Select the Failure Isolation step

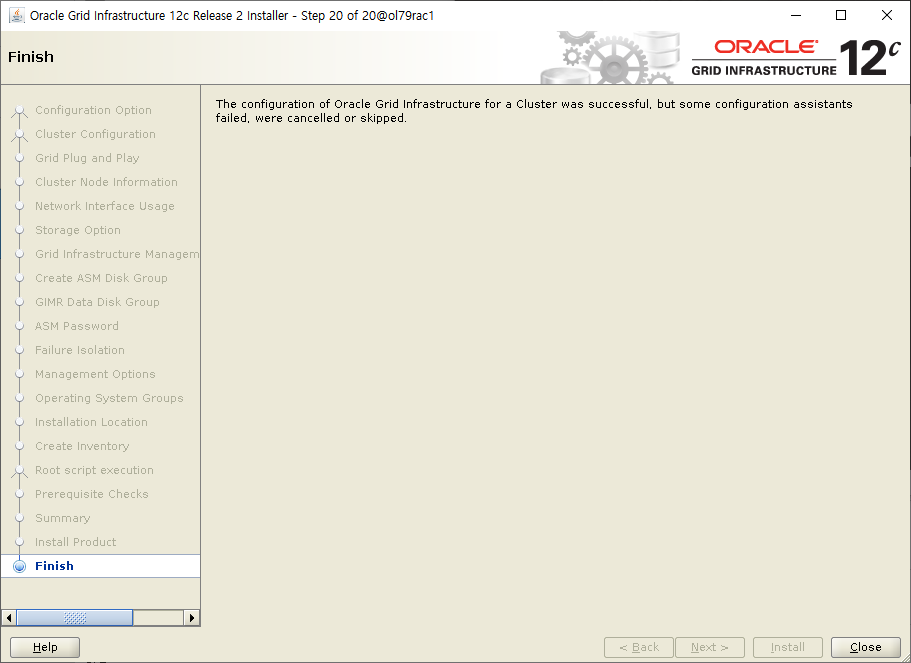[80, 350]
